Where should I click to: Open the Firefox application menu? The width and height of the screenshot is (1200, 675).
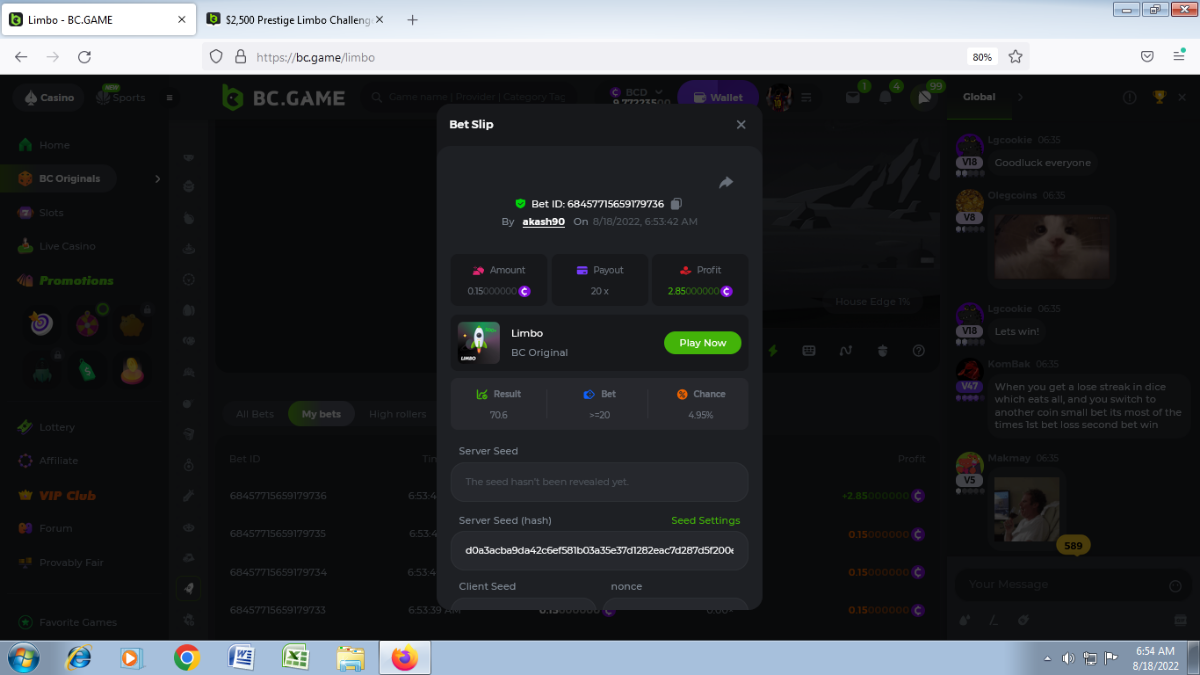[1179, 57]
